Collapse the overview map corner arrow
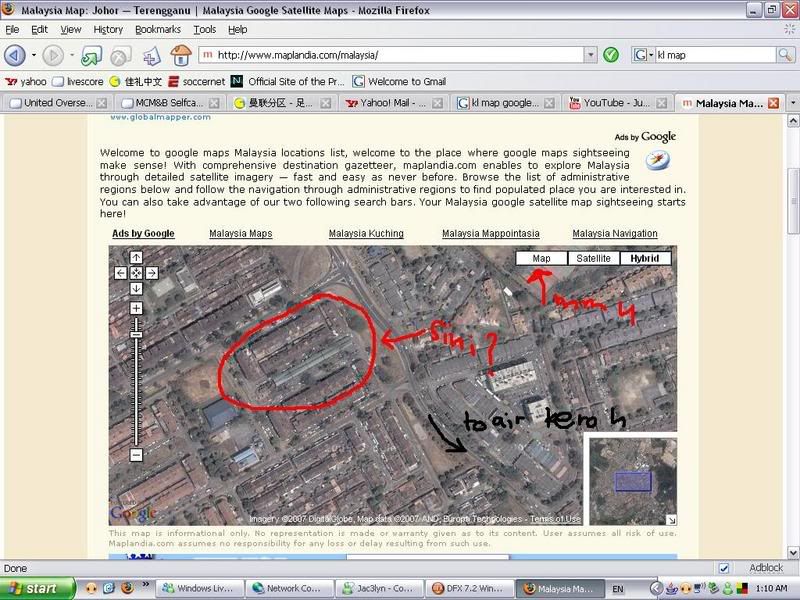The height and width of the screenshot is (600, 800). pos(671,520)
